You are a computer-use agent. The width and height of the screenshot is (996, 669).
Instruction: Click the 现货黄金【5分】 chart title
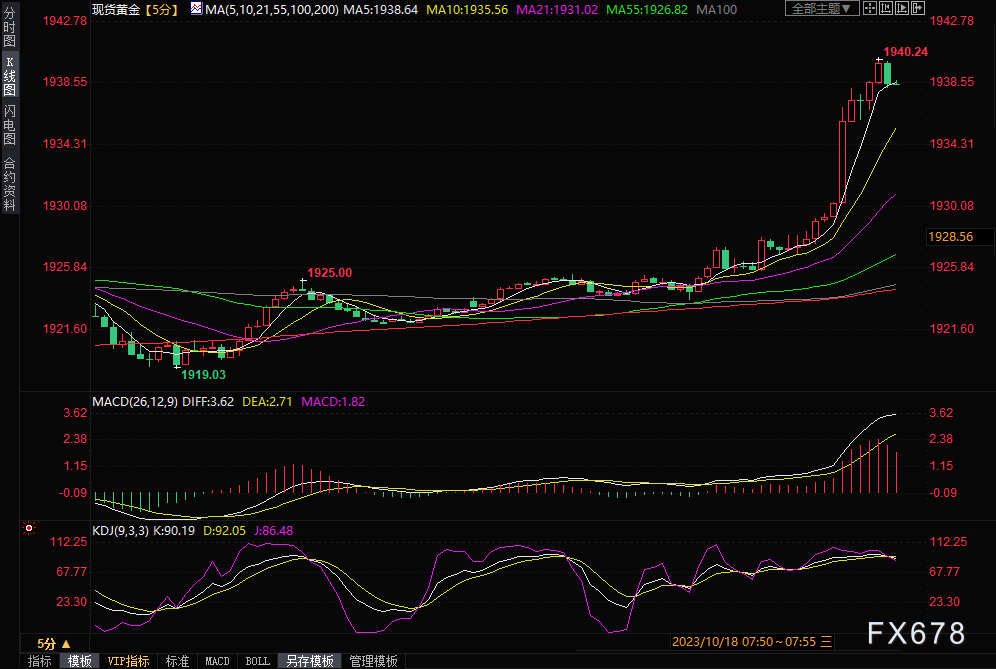click(136, 10)
